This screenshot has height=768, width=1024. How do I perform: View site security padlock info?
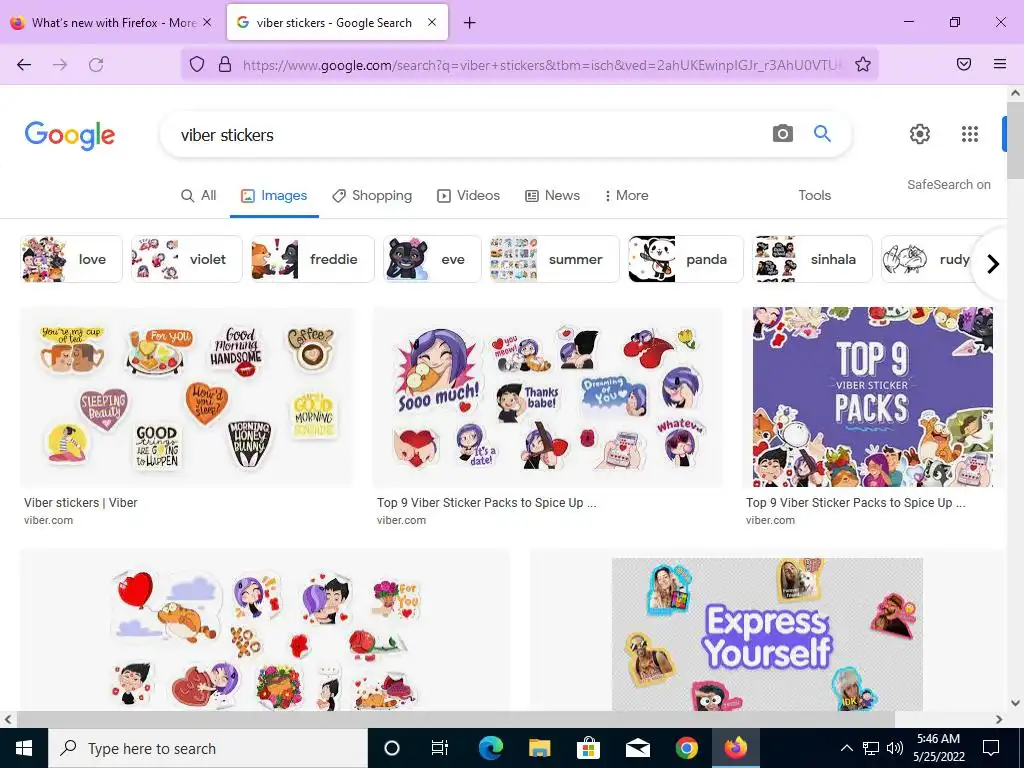tap(225, 64)
